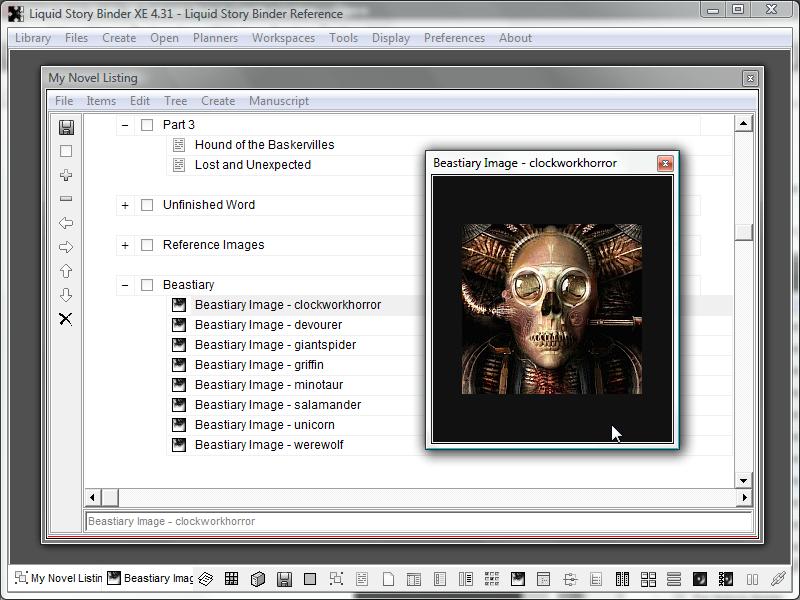
Task: Click the down arrow move icon
Action: (66, 295)
